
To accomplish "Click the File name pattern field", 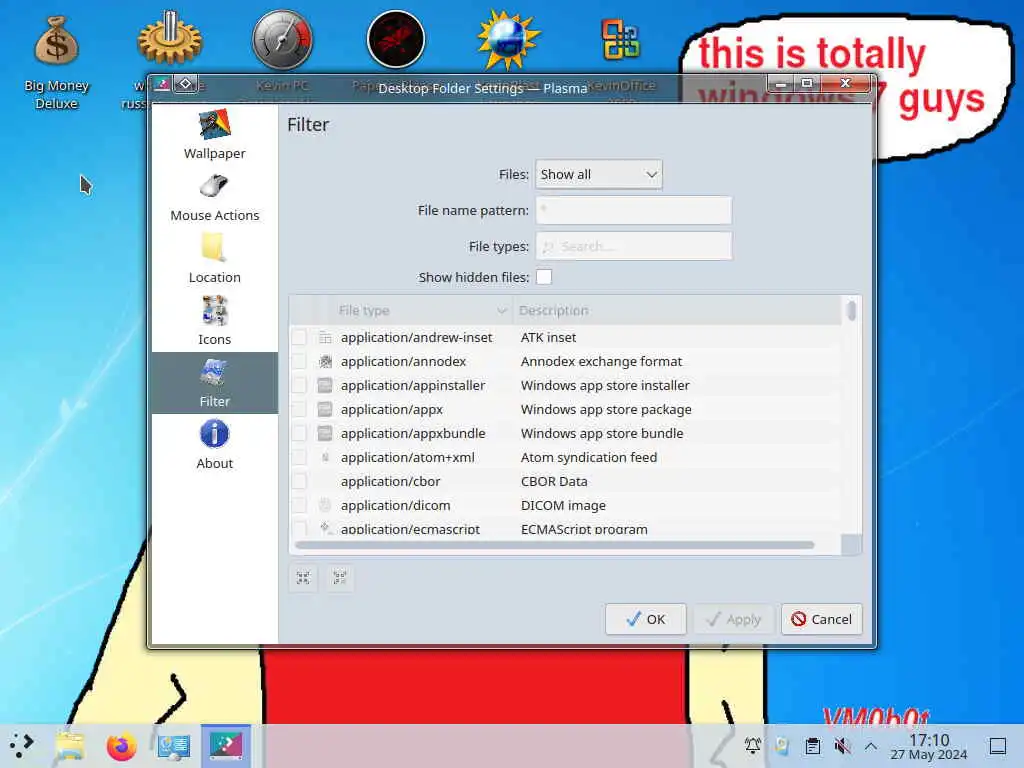I will 633,210.
